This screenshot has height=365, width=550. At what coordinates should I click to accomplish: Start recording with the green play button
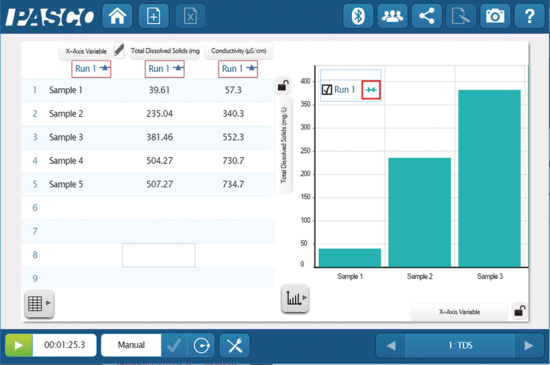[19, 345]
